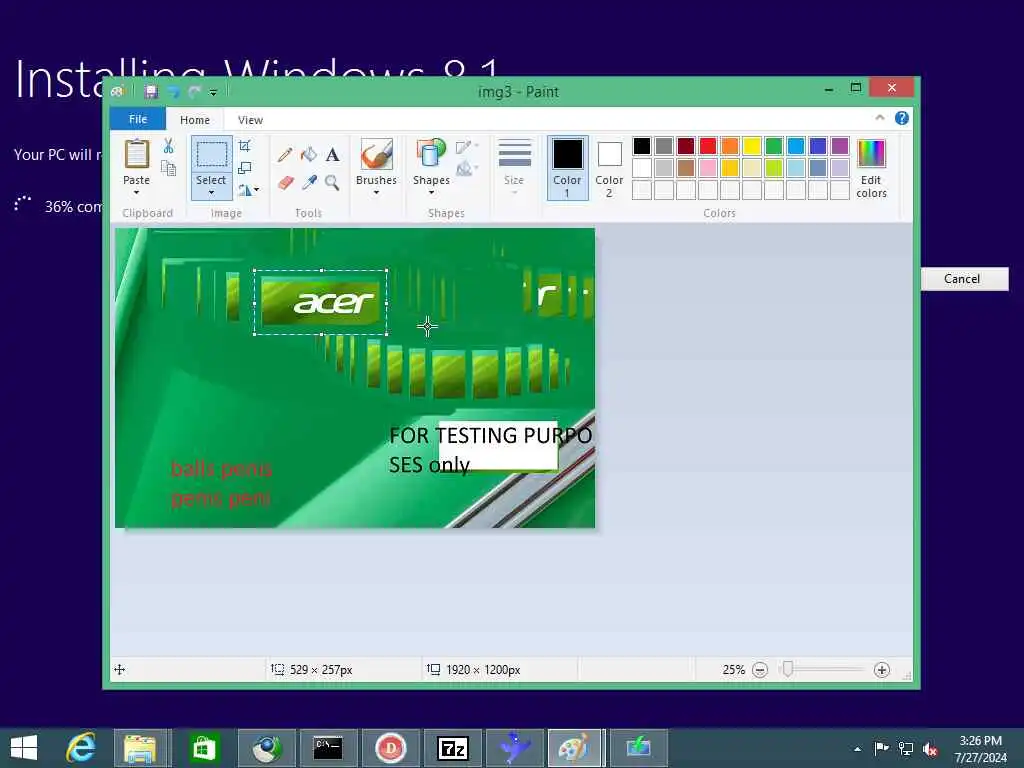Collapse the ribbon with chevron
Viewport: 1024px width, 768px height.
click(880, 118)
